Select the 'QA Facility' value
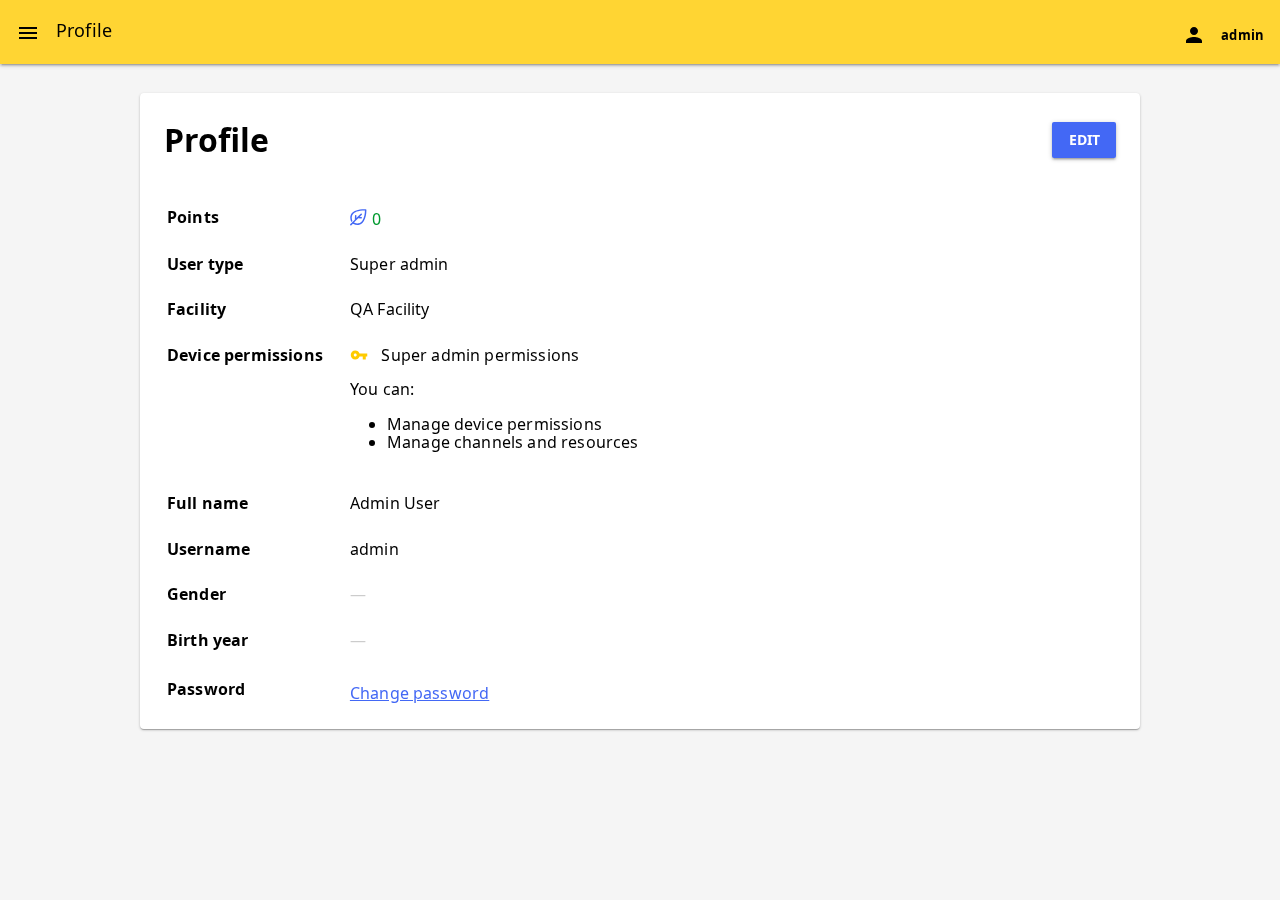 click(x=390, y=309)
